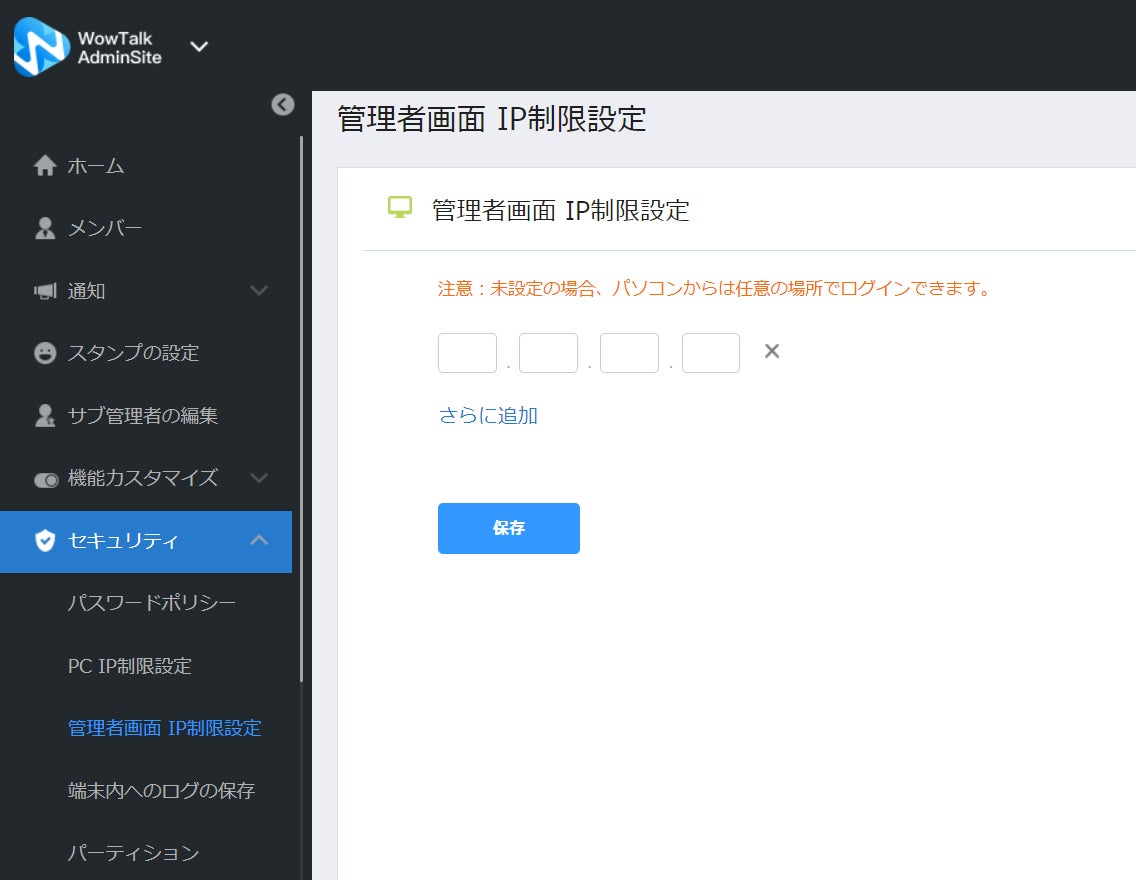Image resolution: width=1136 pixels, height=880 pixels.
Task: Open dropdown arrow next to AdminSite title
Action: tap(199, 47)
